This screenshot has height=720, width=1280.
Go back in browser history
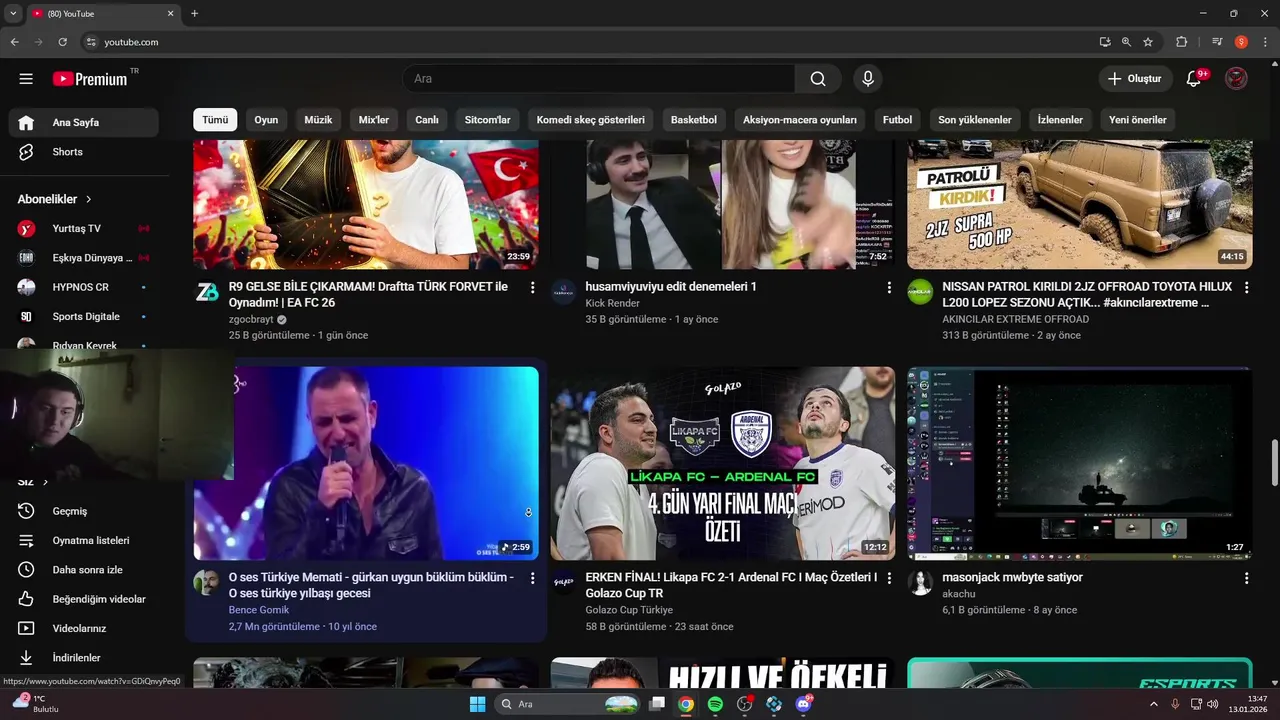[14, 42]
